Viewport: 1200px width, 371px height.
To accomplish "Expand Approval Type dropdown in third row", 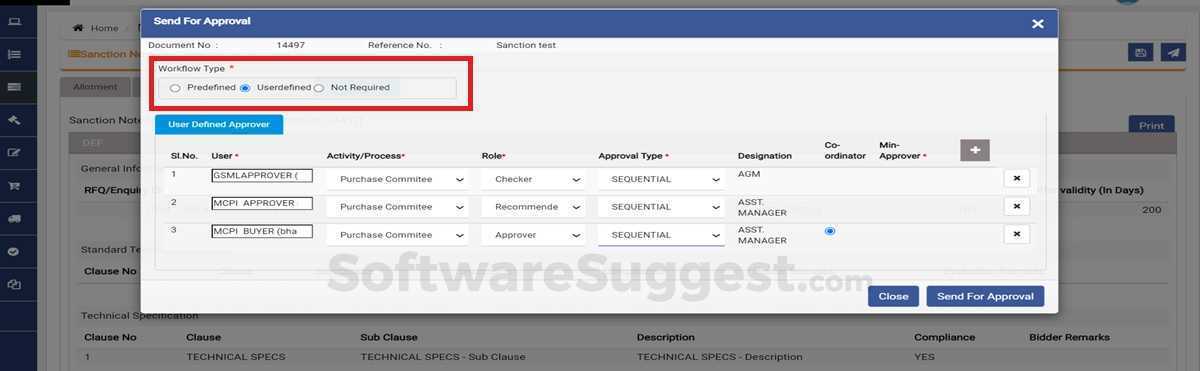I will point(661,235).
